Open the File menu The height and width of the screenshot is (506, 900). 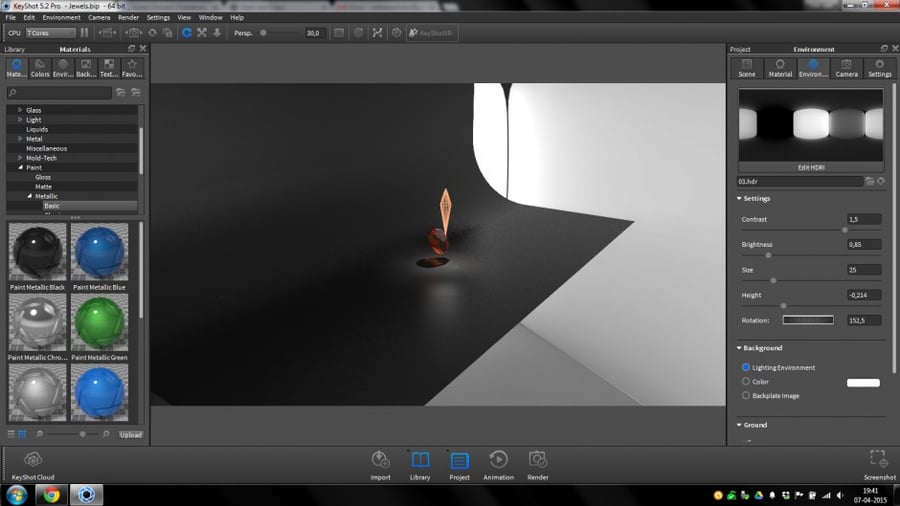(10, 17)
